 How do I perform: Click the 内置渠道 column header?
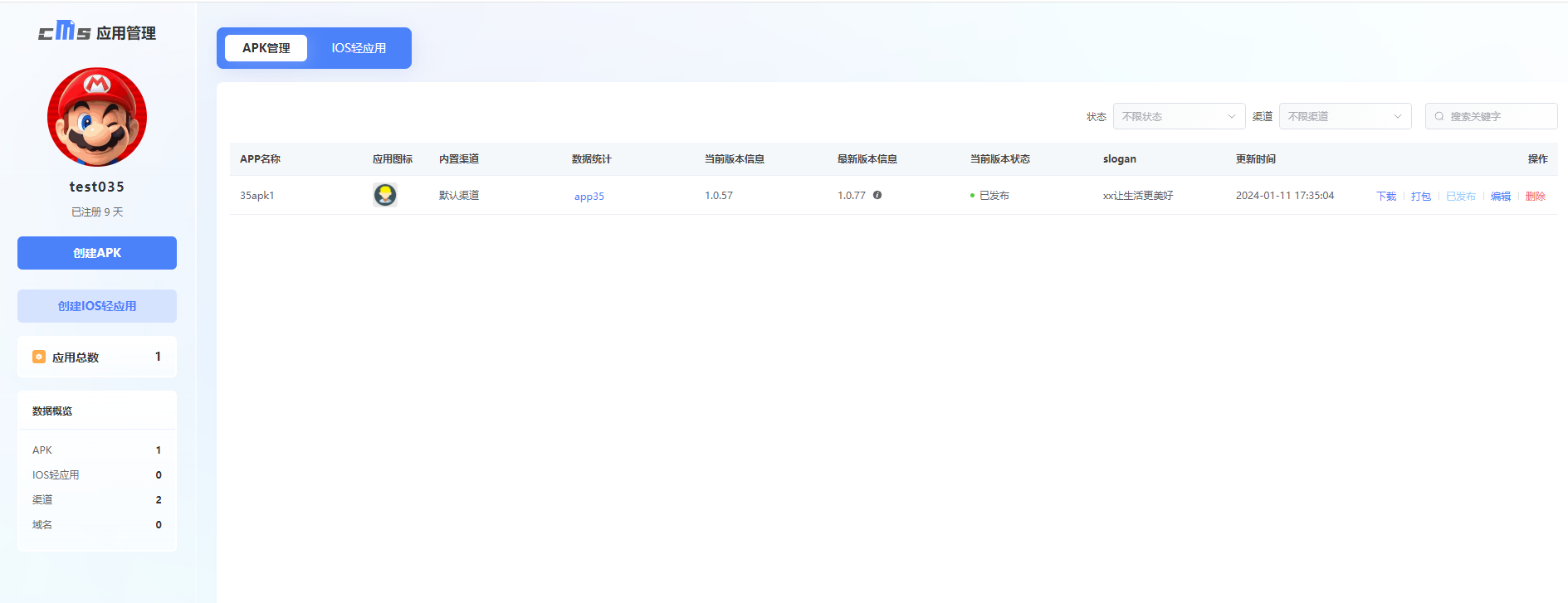(459, 159)
